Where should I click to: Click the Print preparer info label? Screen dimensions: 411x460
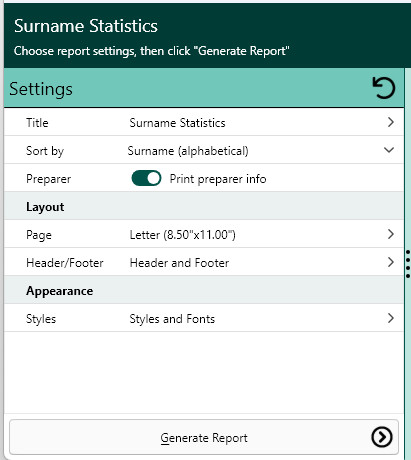click(218, 179)
